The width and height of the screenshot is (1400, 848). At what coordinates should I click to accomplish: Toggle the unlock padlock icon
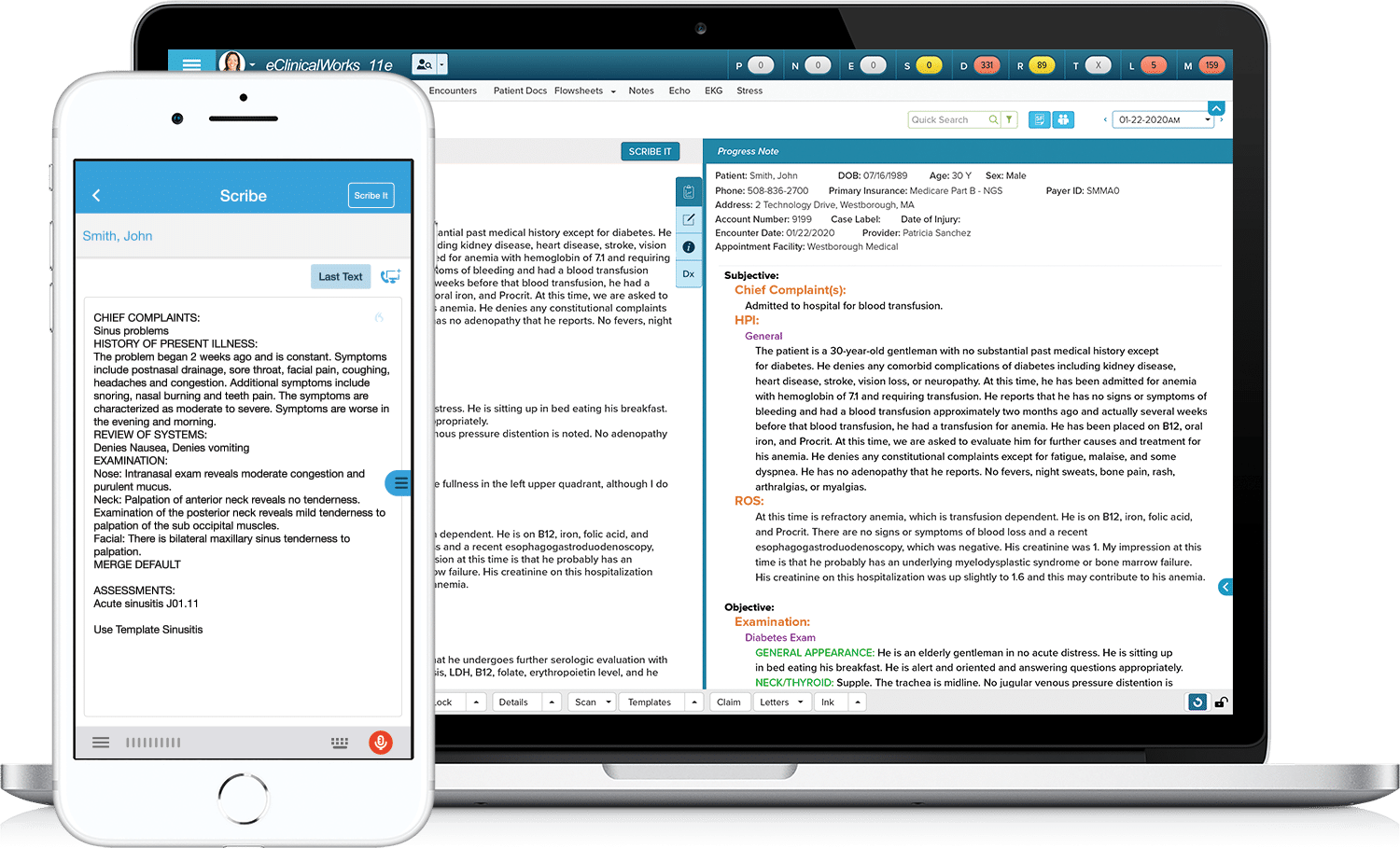(x=1221, y=702)
